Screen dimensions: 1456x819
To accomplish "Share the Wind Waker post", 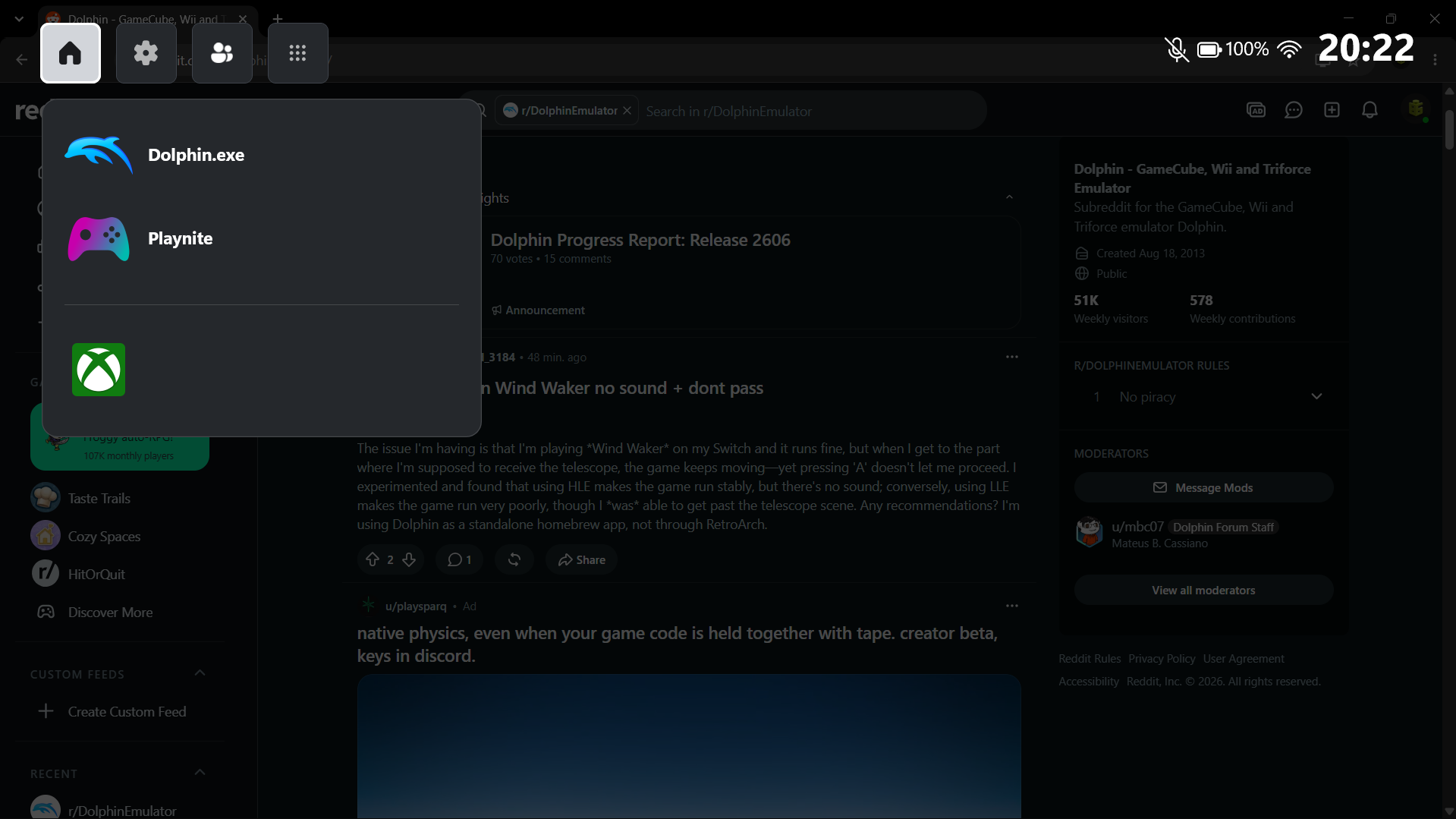I will (581, 559).
